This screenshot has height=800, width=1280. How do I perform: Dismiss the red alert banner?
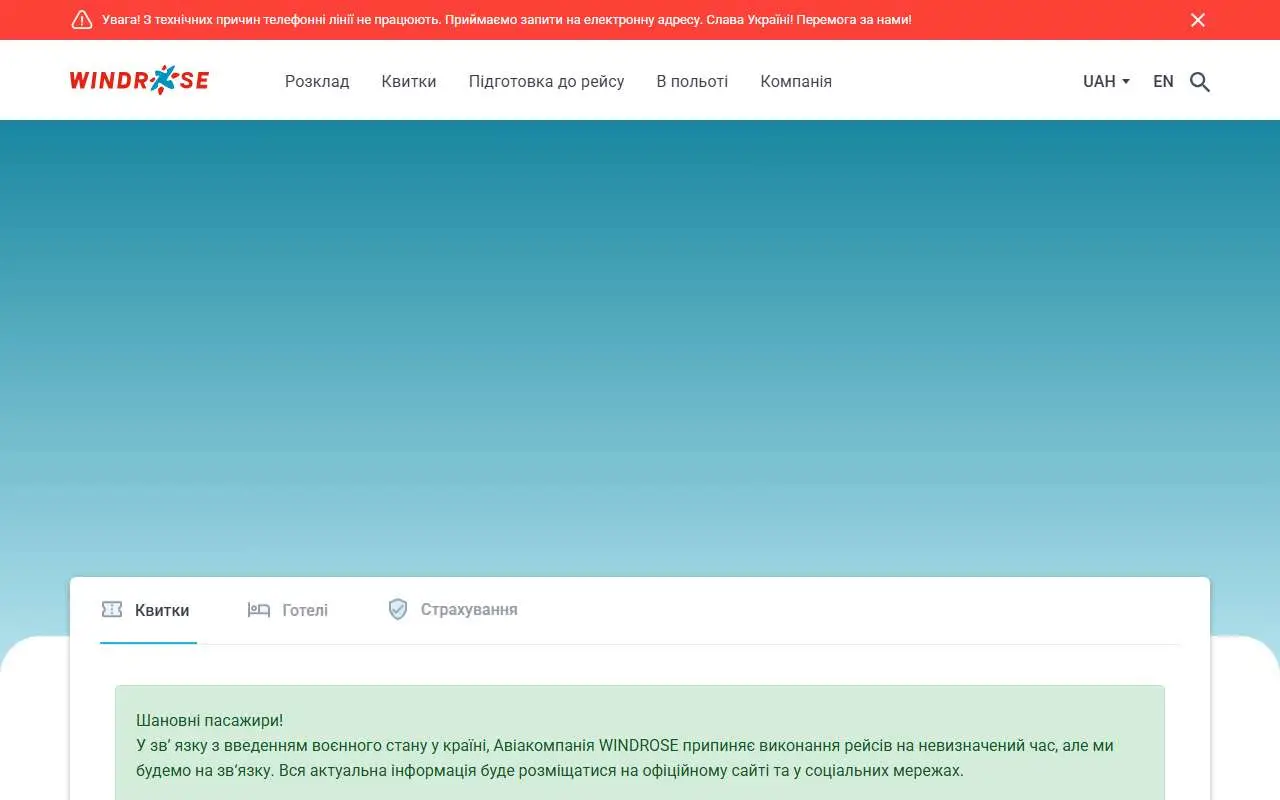1198,20
